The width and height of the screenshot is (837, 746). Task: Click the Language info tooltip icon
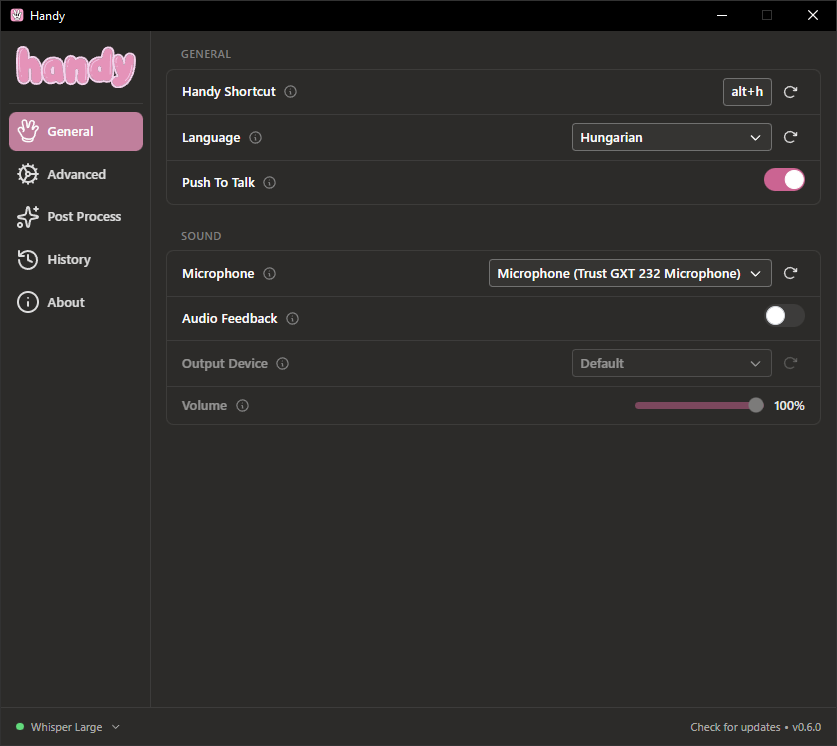254,137
